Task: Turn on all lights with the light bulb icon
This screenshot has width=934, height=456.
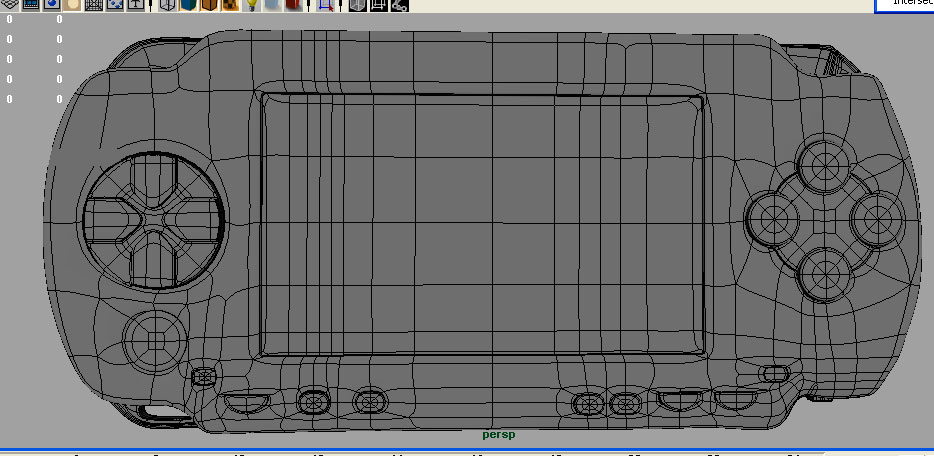Action: point(252,5)
